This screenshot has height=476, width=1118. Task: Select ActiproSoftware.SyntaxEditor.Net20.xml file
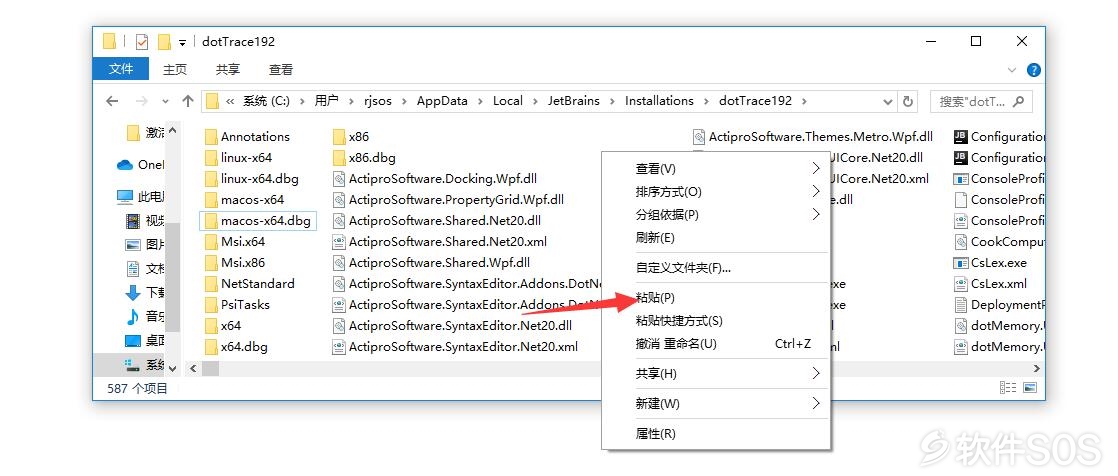456,347
